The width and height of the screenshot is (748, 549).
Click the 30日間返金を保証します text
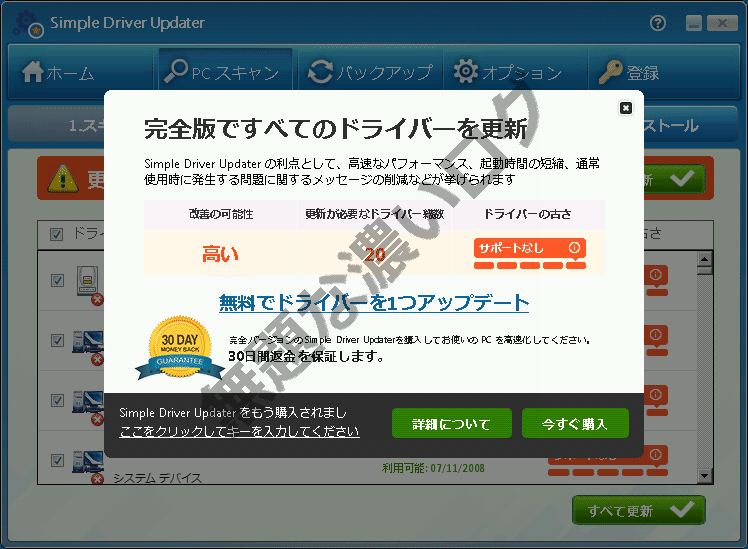pyautogui.click(x=305, y=356)
